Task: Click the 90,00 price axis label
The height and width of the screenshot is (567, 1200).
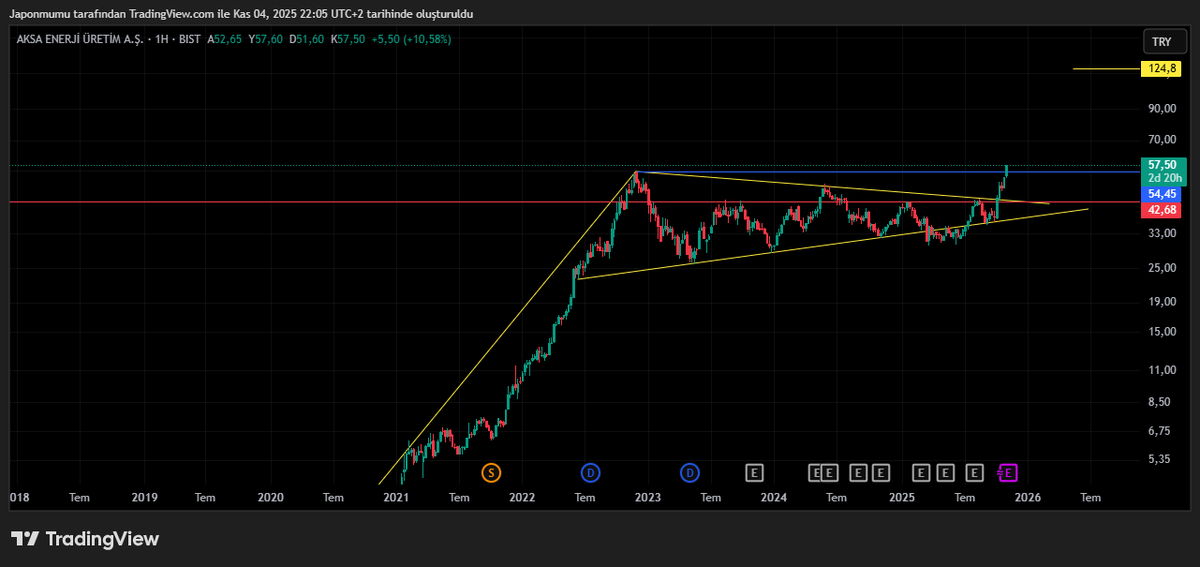Action: coord(1161,109)
